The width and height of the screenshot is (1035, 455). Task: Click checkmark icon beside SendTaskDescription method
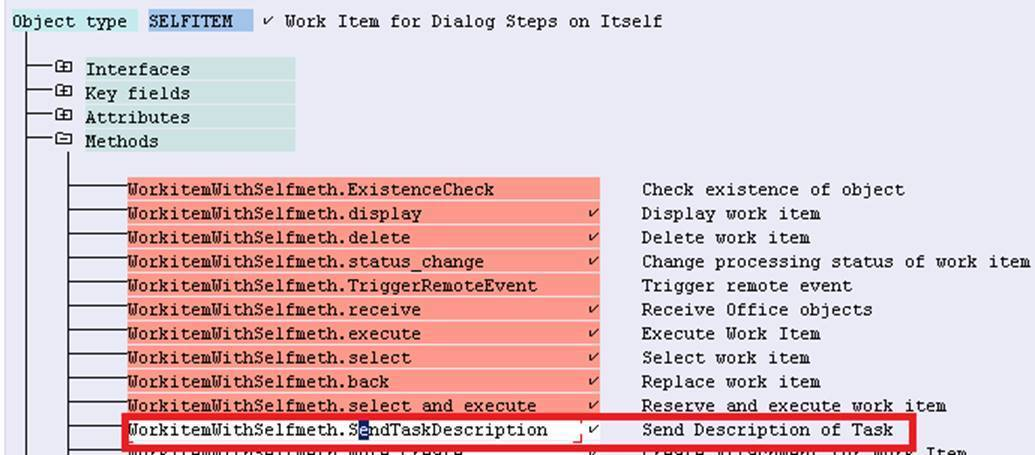coord(594,429)
